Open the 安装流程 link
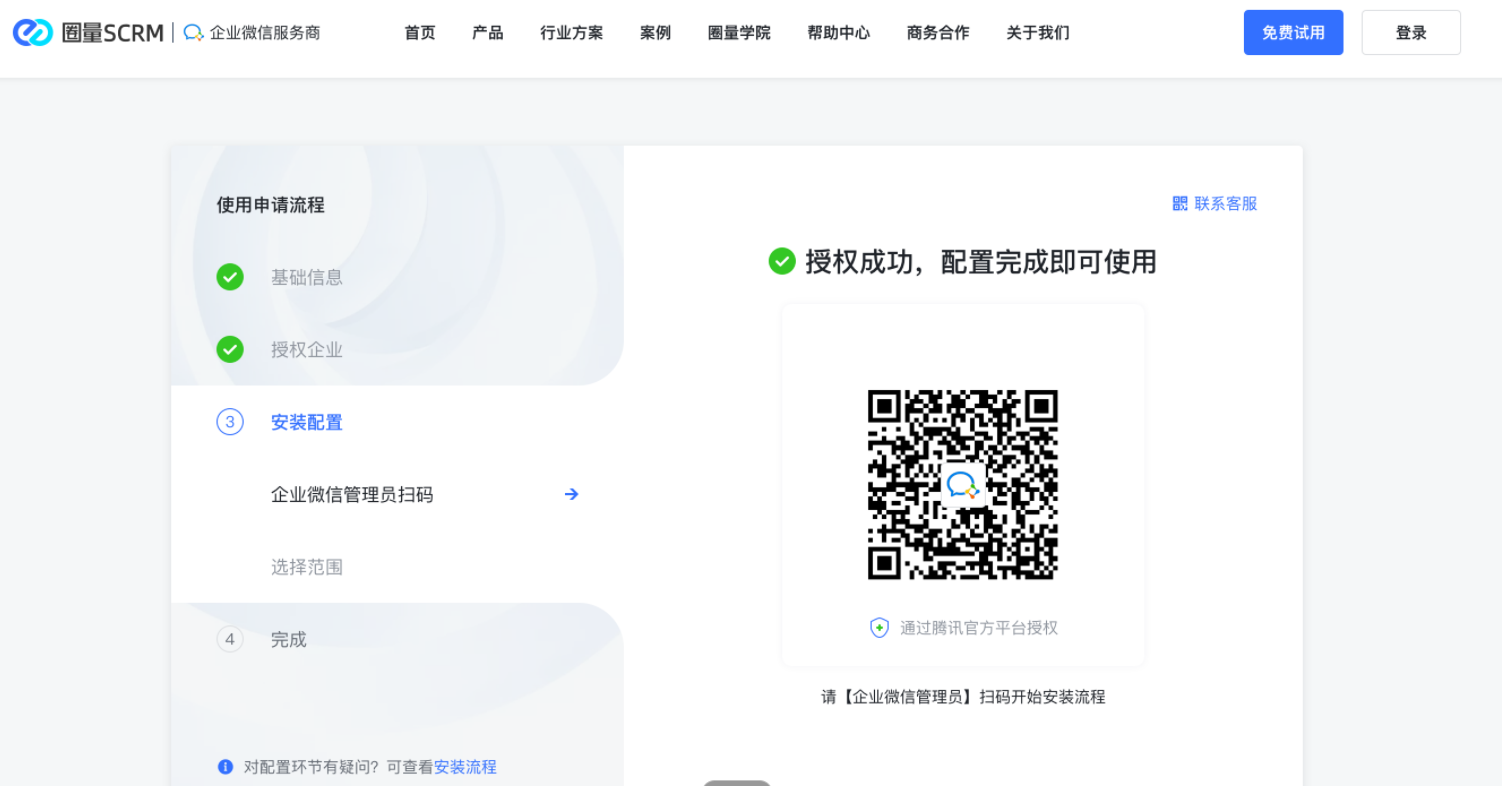 click(465, 767)
